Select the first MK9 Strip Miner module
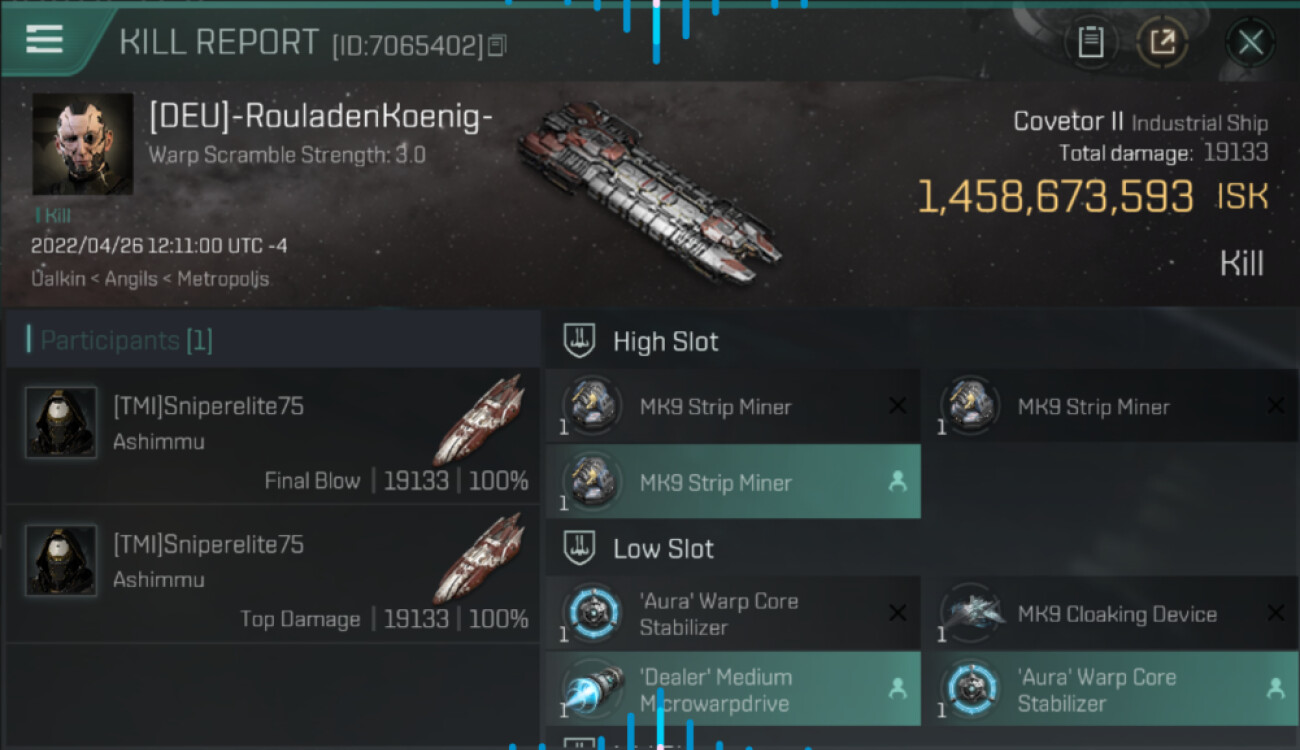 pos(734,406)
